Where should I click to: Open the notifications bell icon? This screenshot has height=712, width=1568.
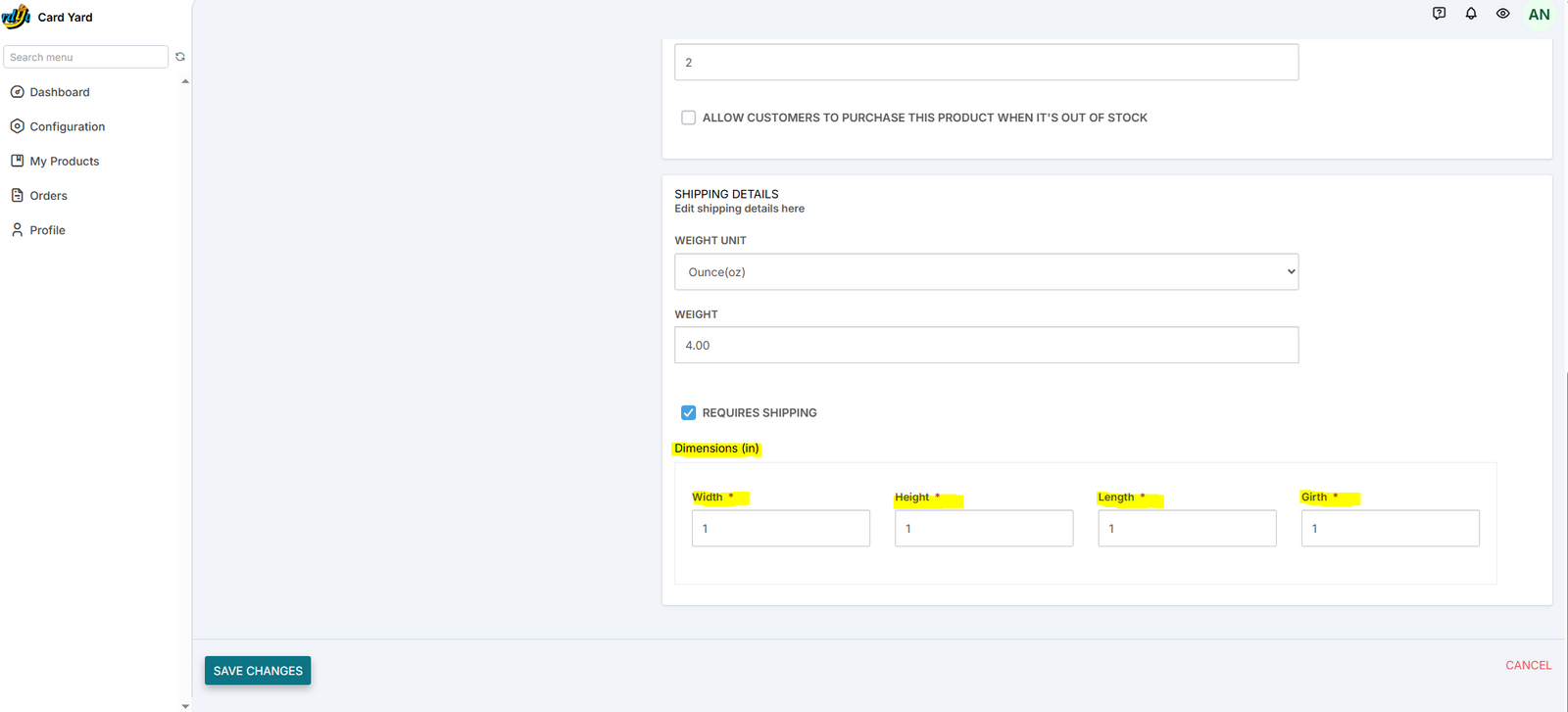[1471, 14]
